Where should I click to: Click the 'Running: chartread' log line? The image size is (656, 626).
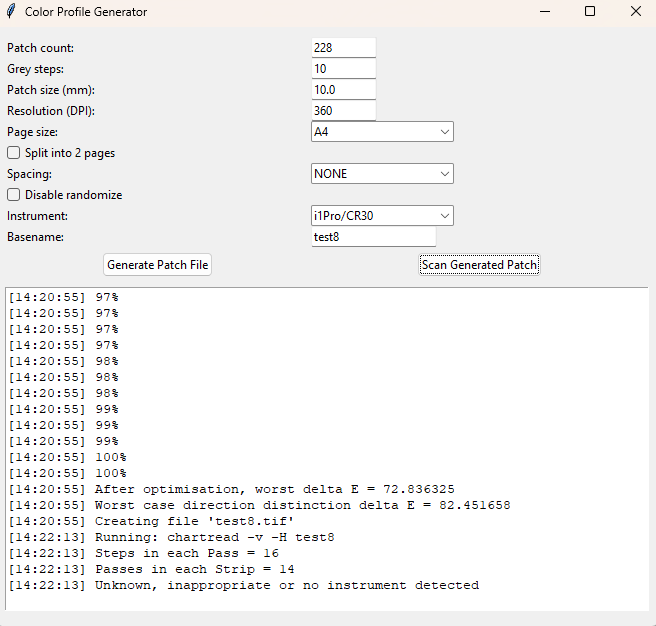tap(214, 537)
